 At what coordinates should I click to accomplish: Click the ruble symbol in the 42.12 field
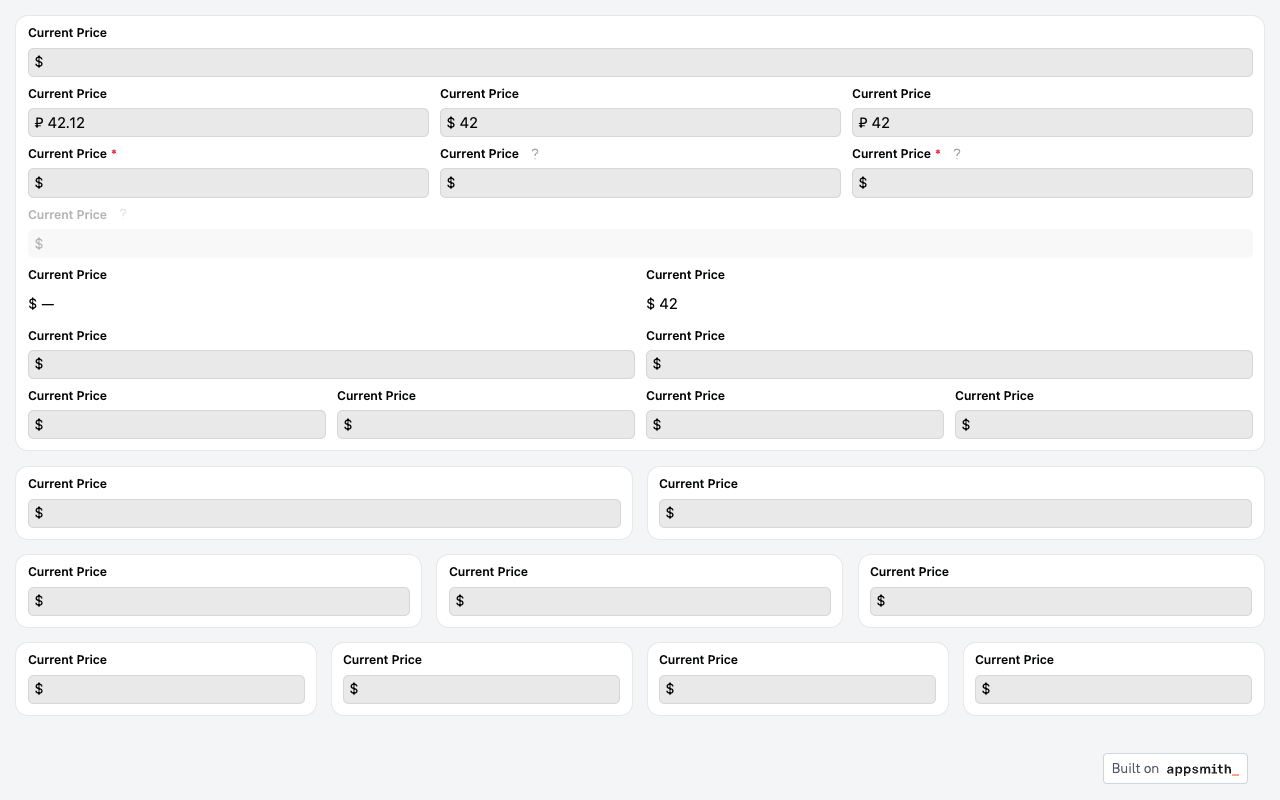click(x=39, y=123)
